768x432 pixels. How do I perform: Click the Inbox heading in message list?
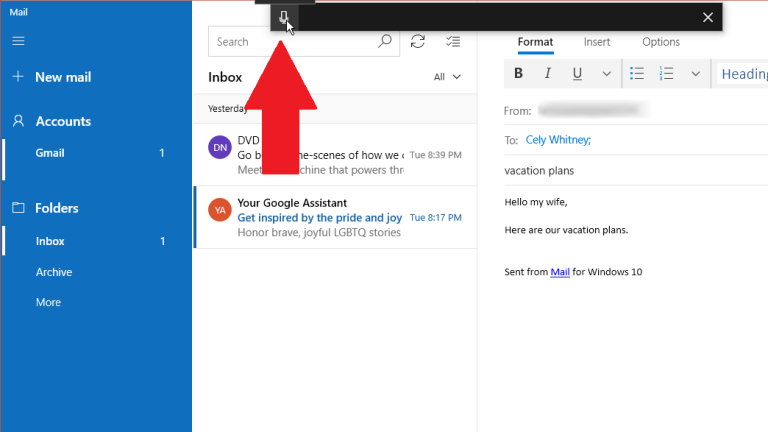[225, 77]
